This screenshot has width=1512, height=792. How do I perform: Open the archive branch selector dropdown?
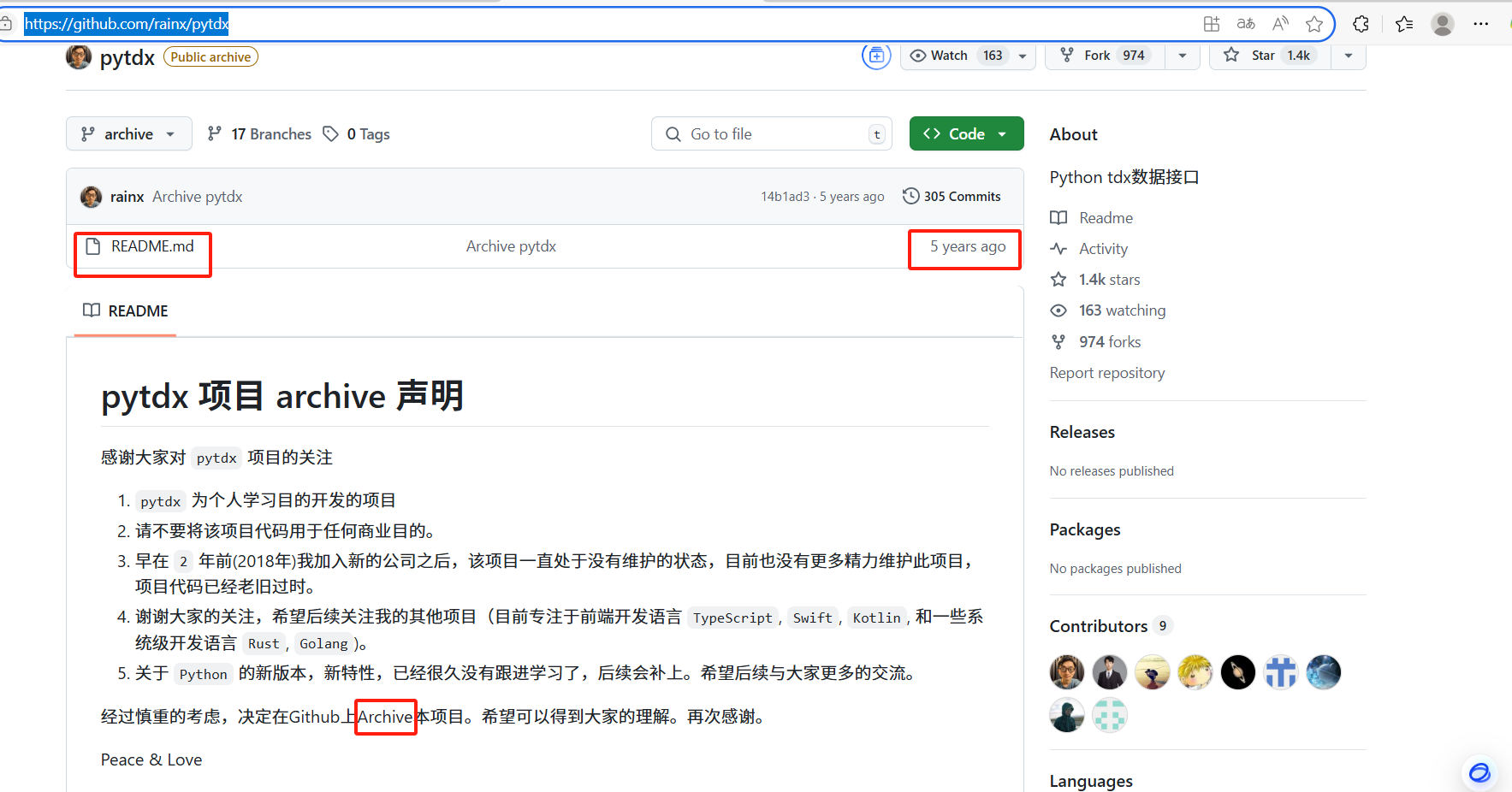(129, 134)
